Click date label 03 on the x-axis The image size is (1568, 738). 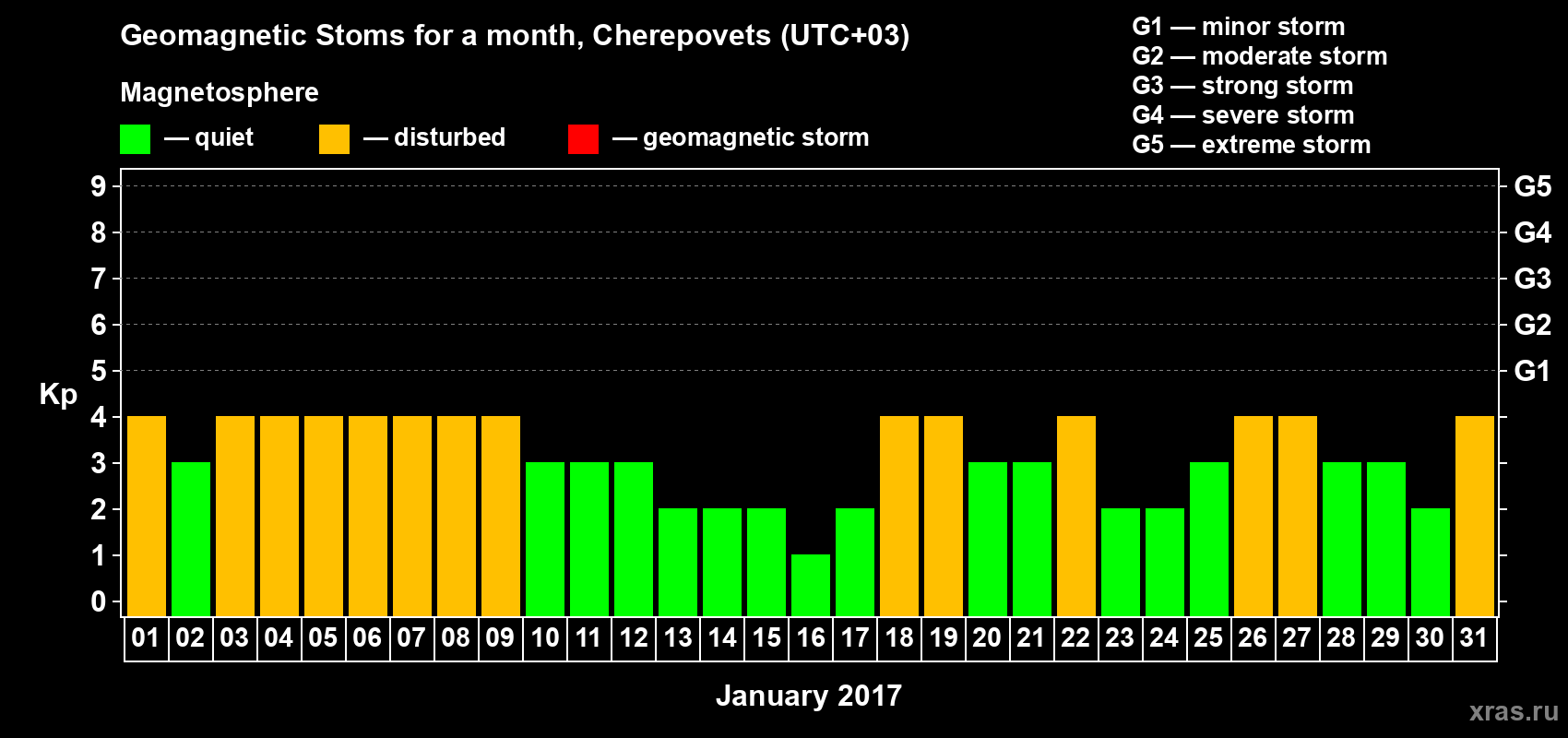tap(234, 638)
